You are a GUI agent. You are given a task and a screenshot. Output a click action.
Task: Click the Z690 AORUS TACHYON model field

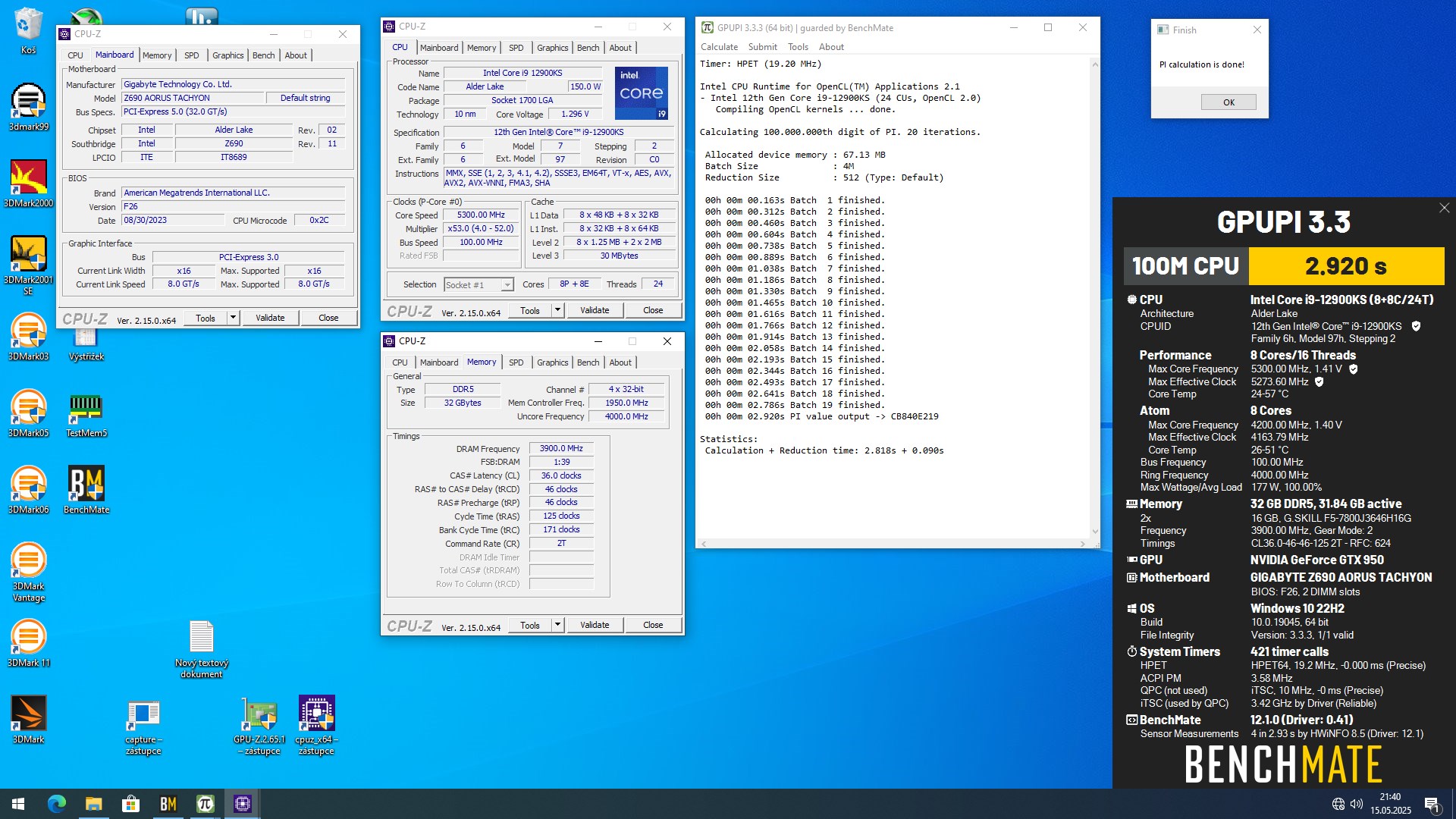click(x=193, y=98)
